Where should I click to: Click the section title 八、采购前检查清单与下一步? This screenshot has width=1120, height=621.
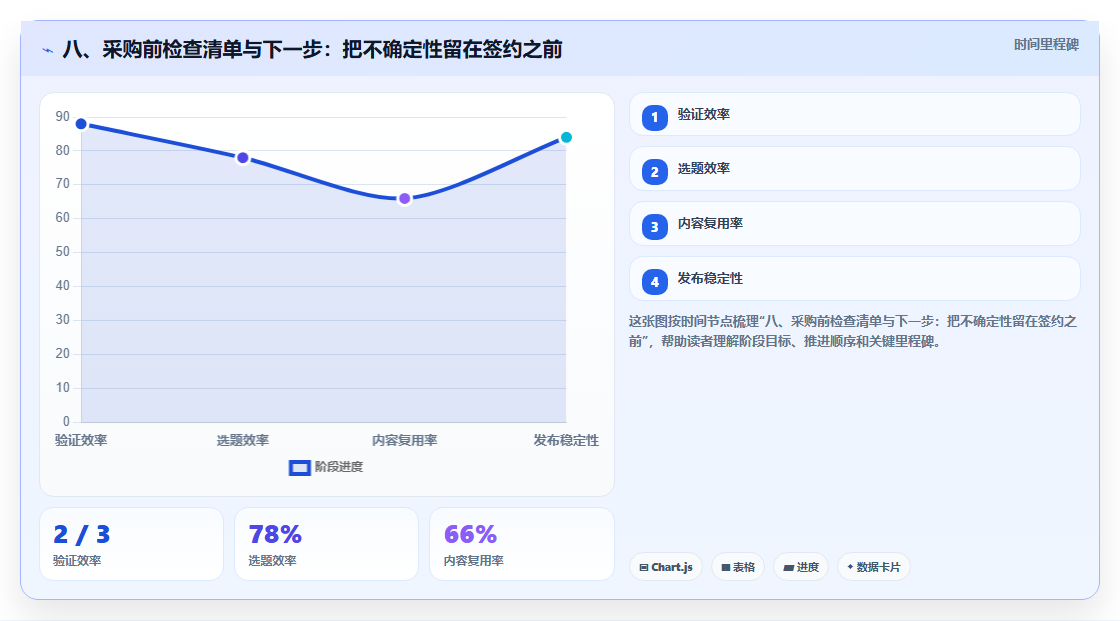click(x=312, y=49)
